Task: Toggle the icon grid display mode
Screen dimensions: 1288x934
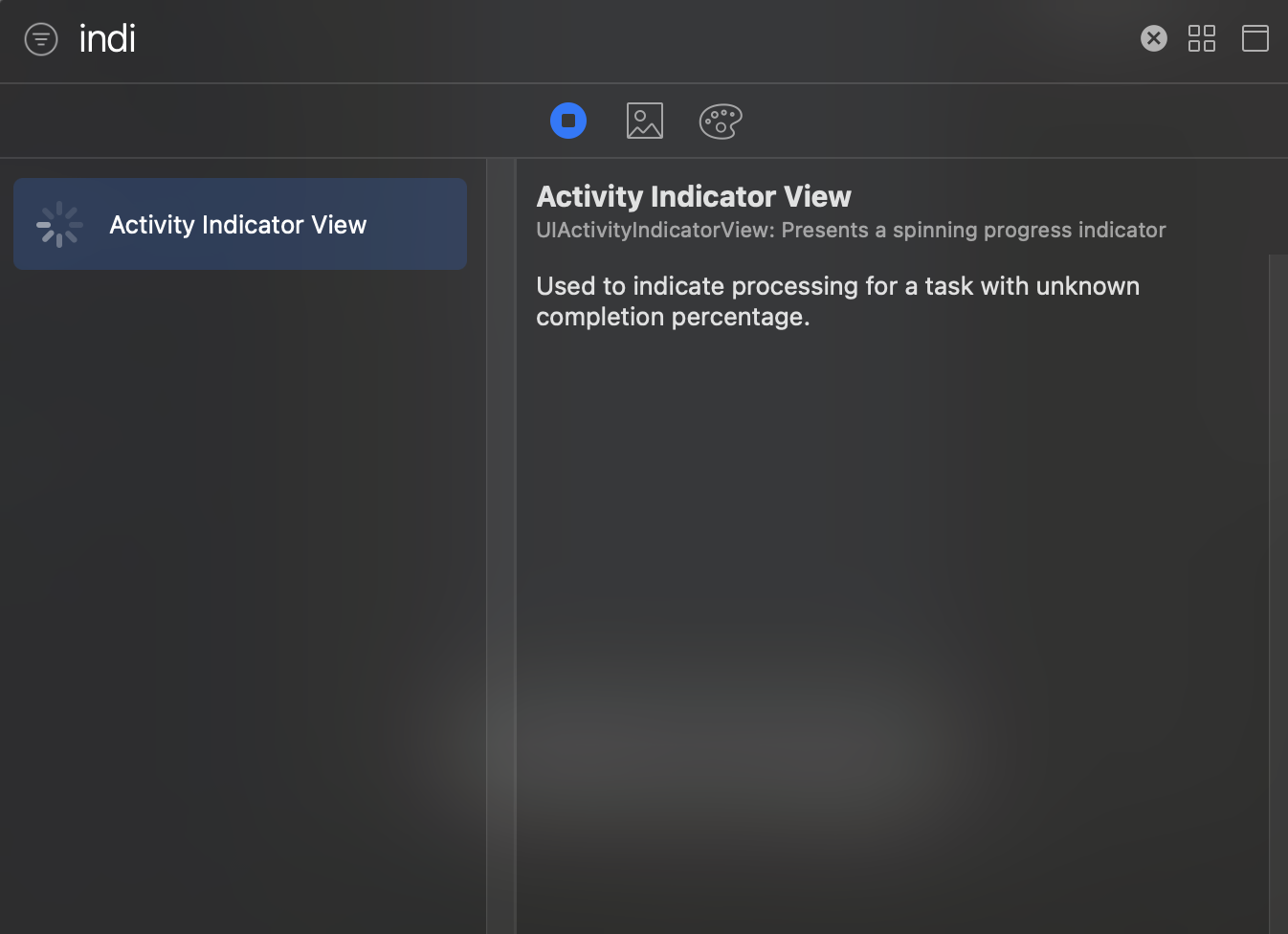Action: [x=1202, y=38]
